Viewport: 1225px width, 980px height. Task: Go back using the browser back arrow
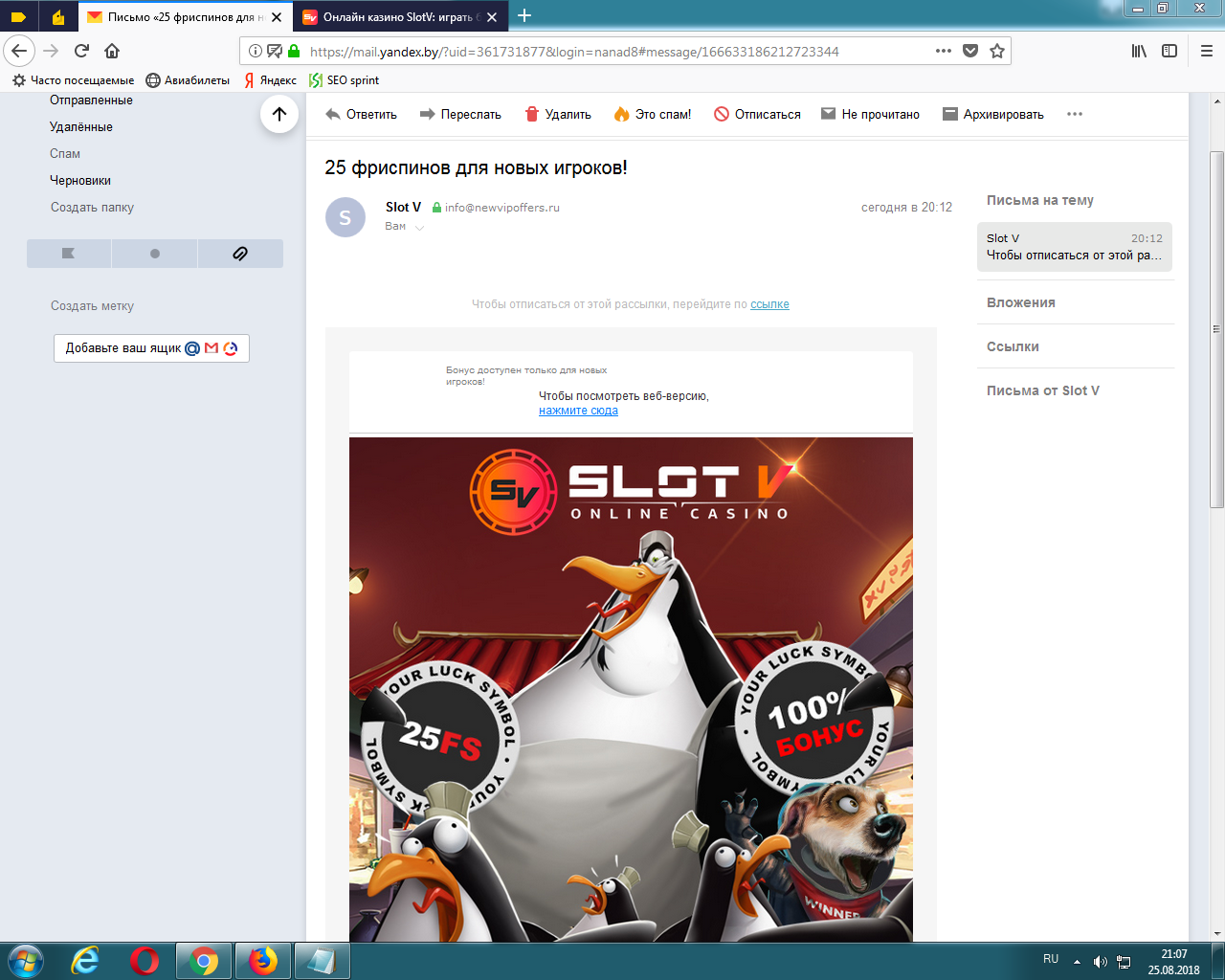[x=19, y=51]
